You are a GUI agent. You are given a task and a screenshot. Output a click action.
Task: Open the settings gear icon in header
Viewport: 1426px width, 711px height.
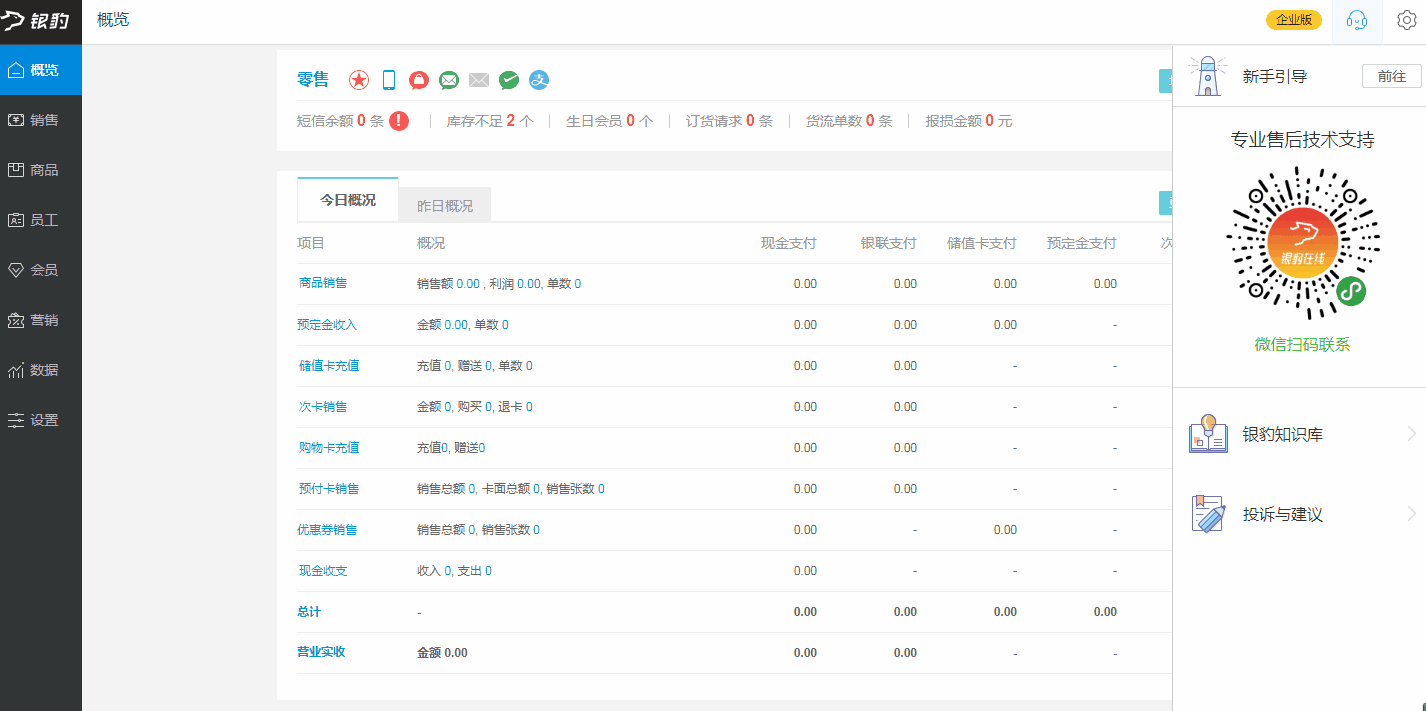point(1406,21)
